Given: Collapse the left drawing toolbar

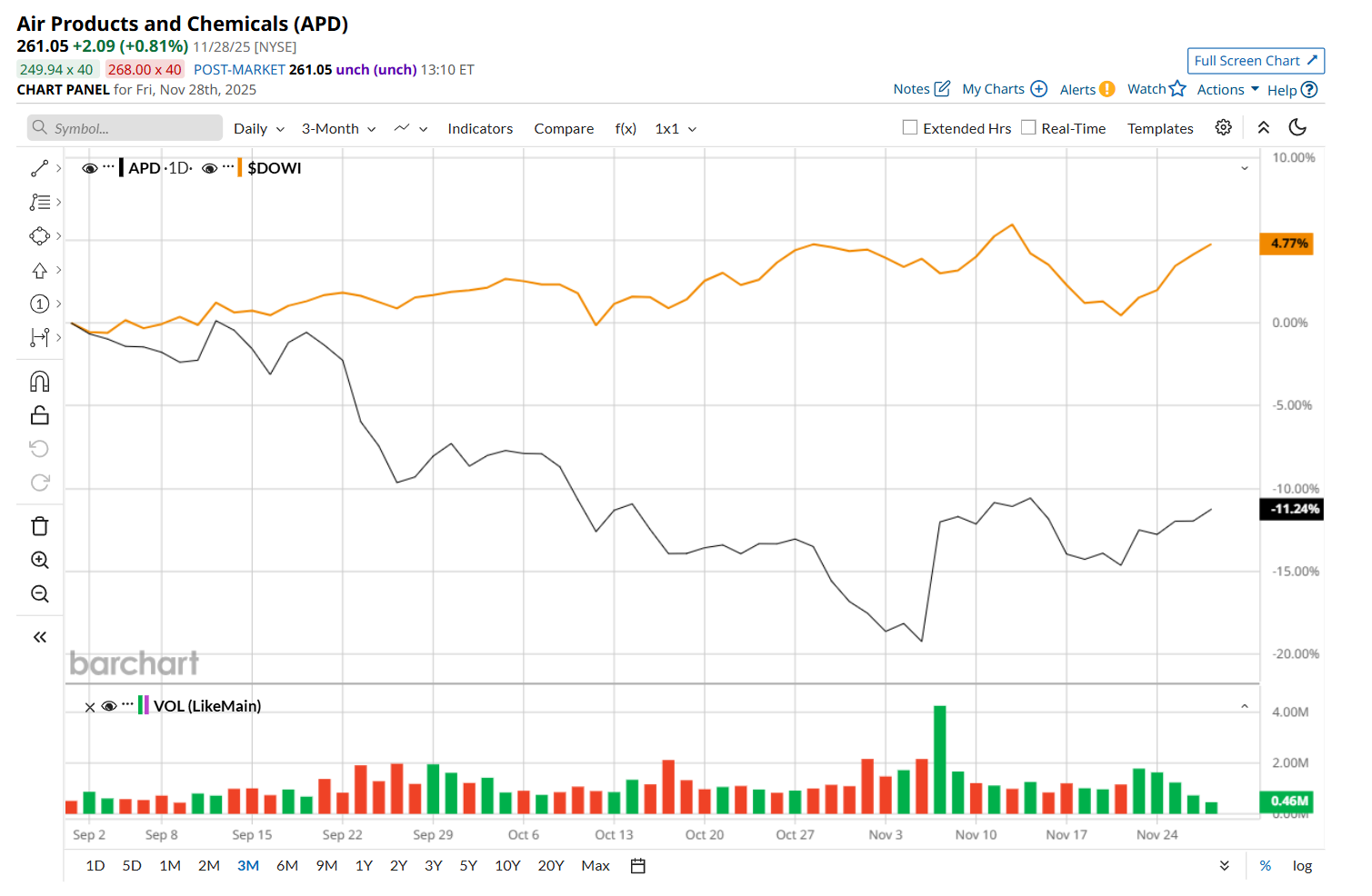Looking at the screenshot, I should point(39,637).
